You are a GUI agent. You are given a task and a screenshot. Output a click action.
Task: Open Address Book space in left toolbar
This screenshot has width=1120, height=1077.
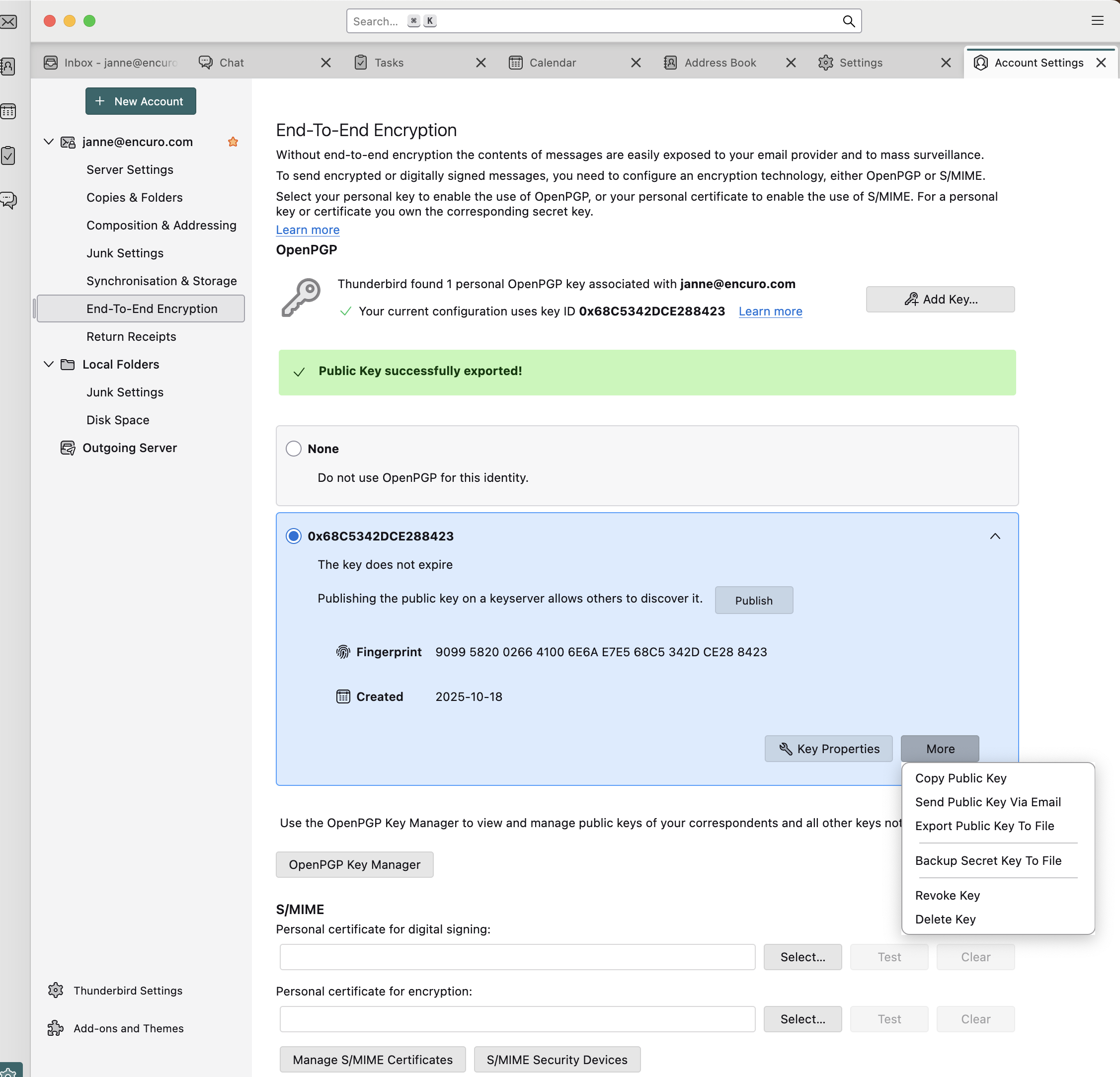click(x=8, y=66)
